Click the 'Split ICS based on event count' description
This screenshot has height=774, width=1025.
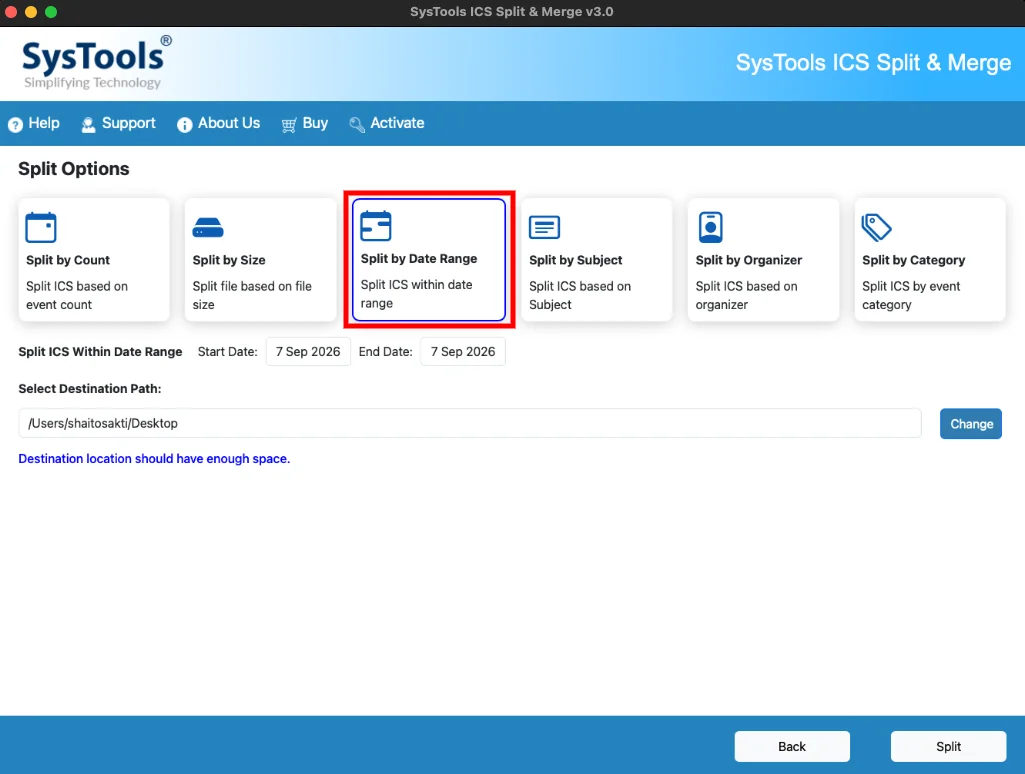coord(77,295)
